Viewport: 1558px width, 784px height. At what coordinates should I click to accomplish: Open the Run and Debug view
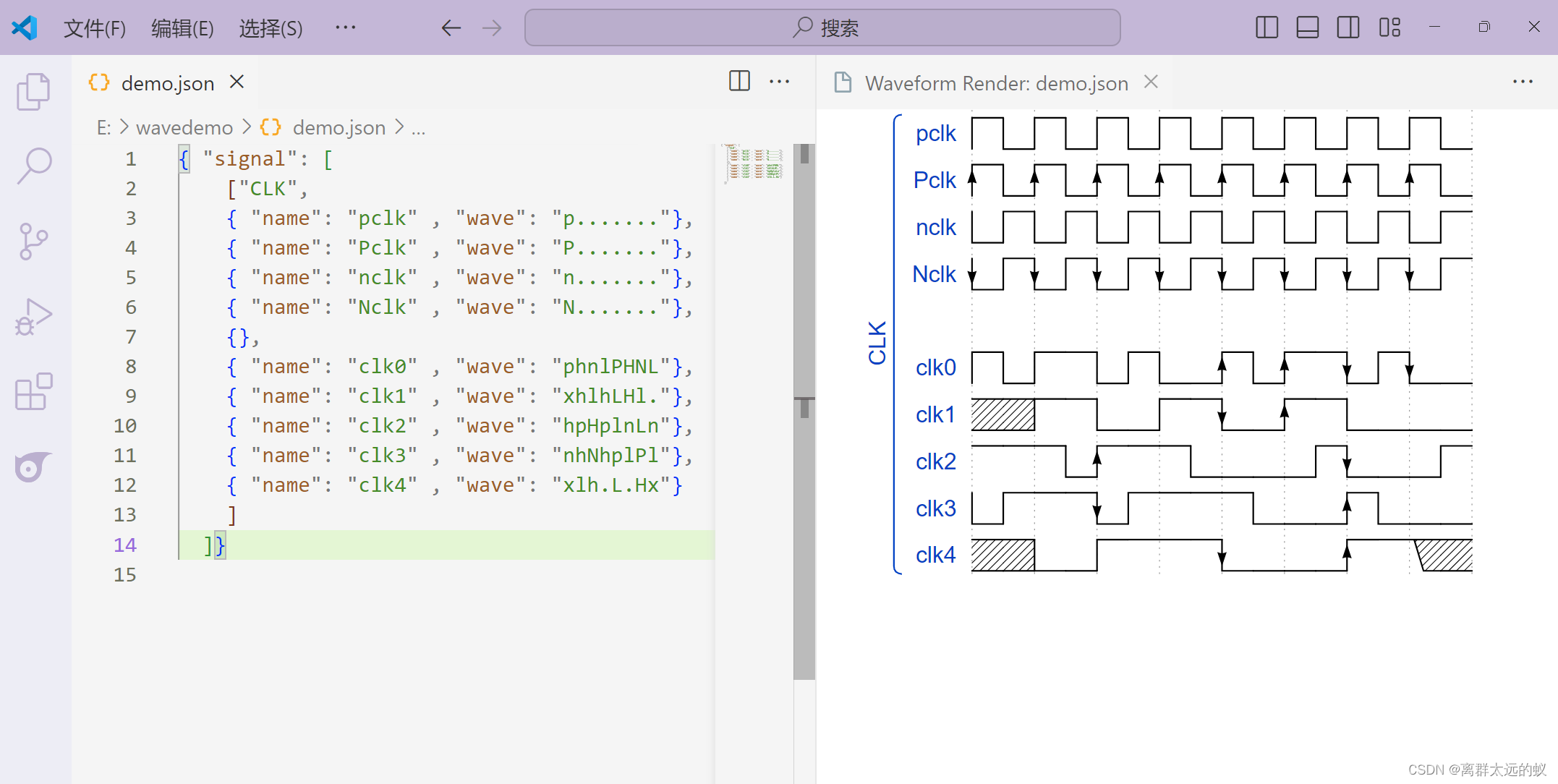tap(33, 317)
